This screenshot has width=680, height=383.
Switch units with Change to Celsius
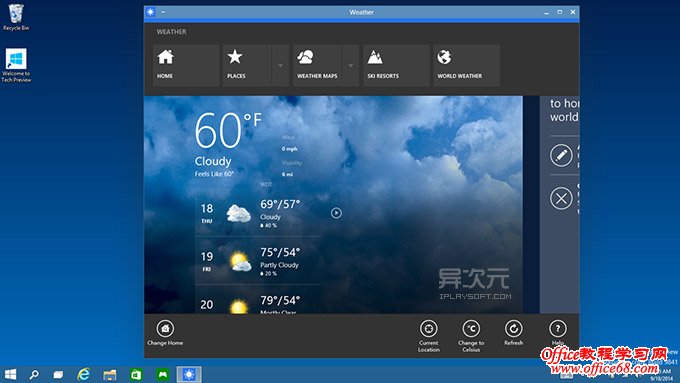(471, 336)
